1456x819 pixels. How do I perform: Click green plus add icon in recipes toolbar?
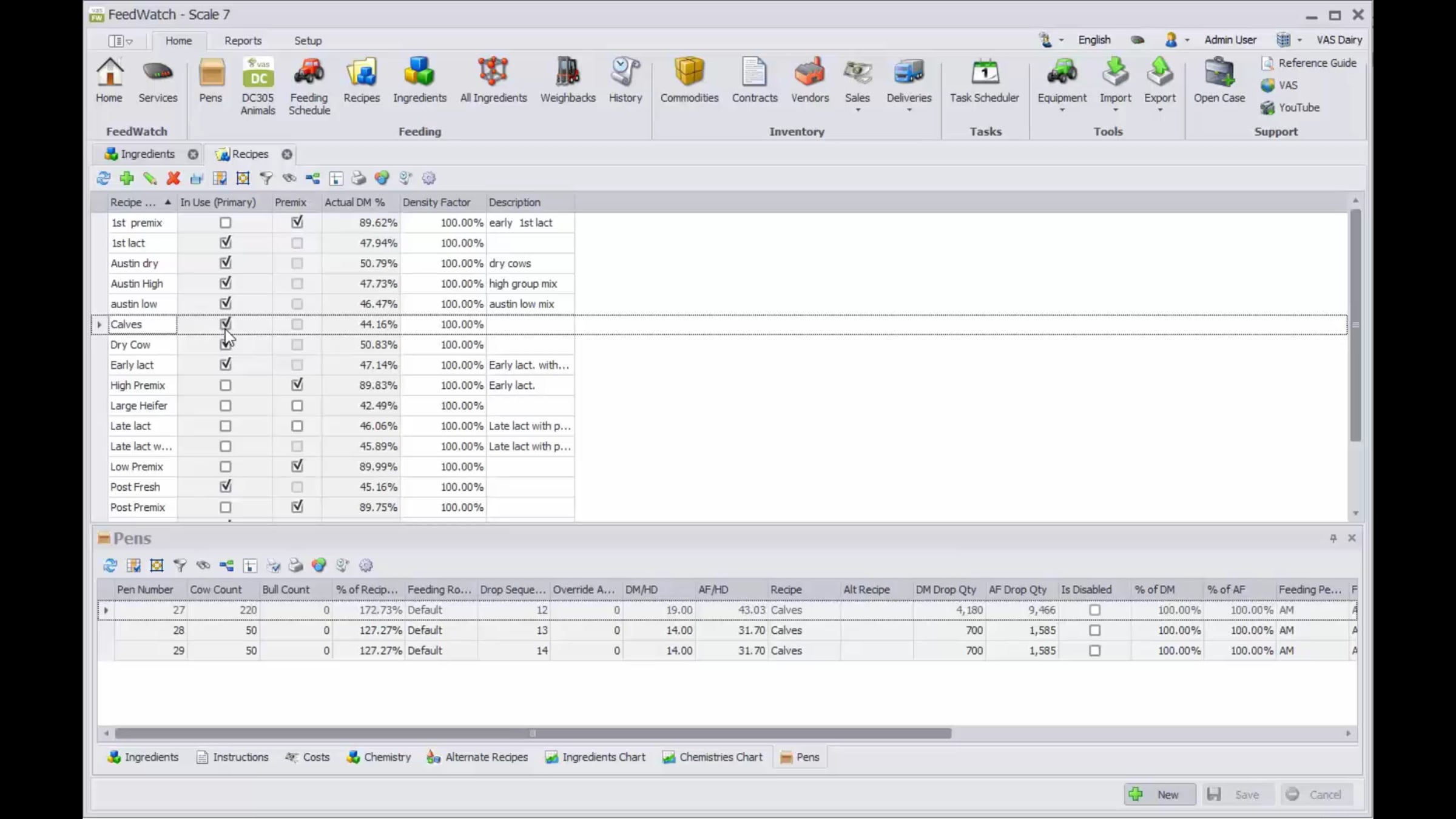point(127,178)
